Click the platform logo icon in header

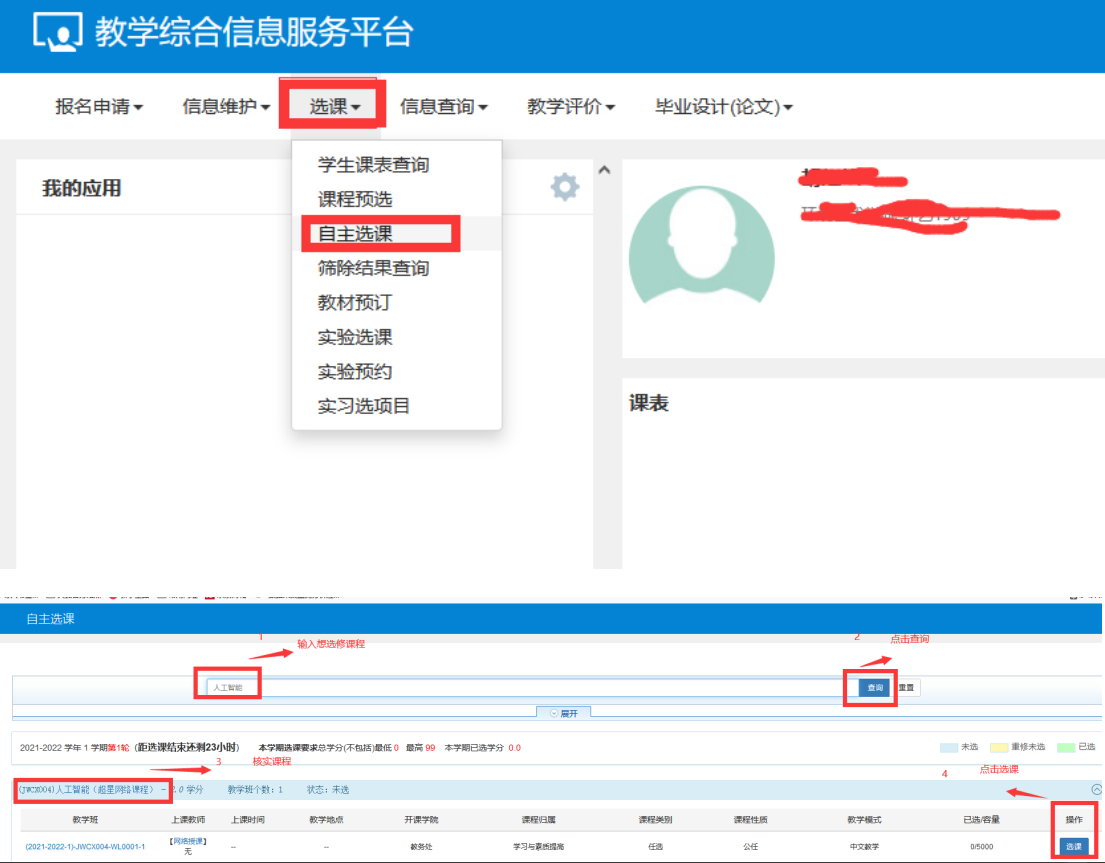[x=58, y=32]
